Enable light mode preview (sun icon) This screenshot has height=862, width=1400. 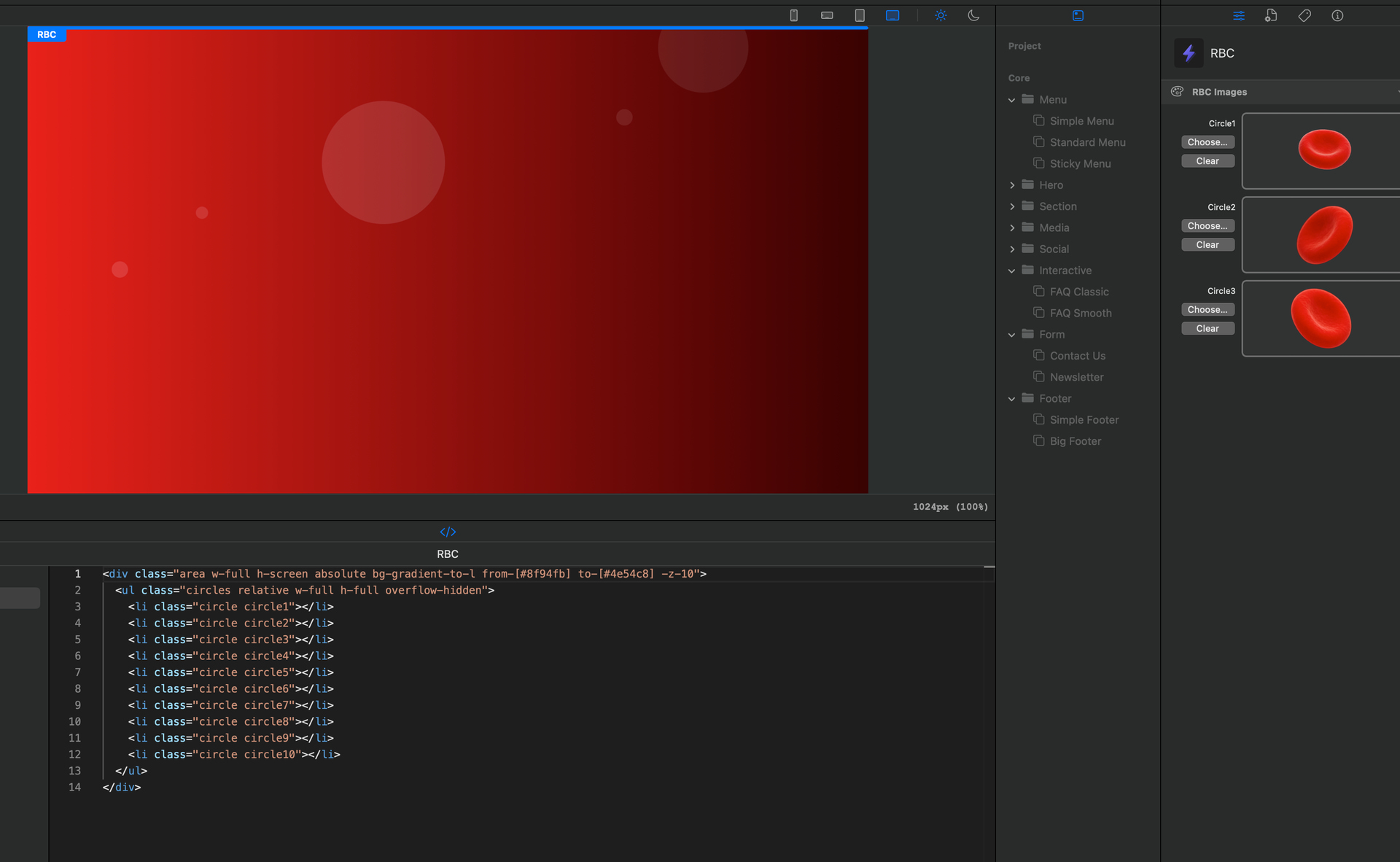941,15
